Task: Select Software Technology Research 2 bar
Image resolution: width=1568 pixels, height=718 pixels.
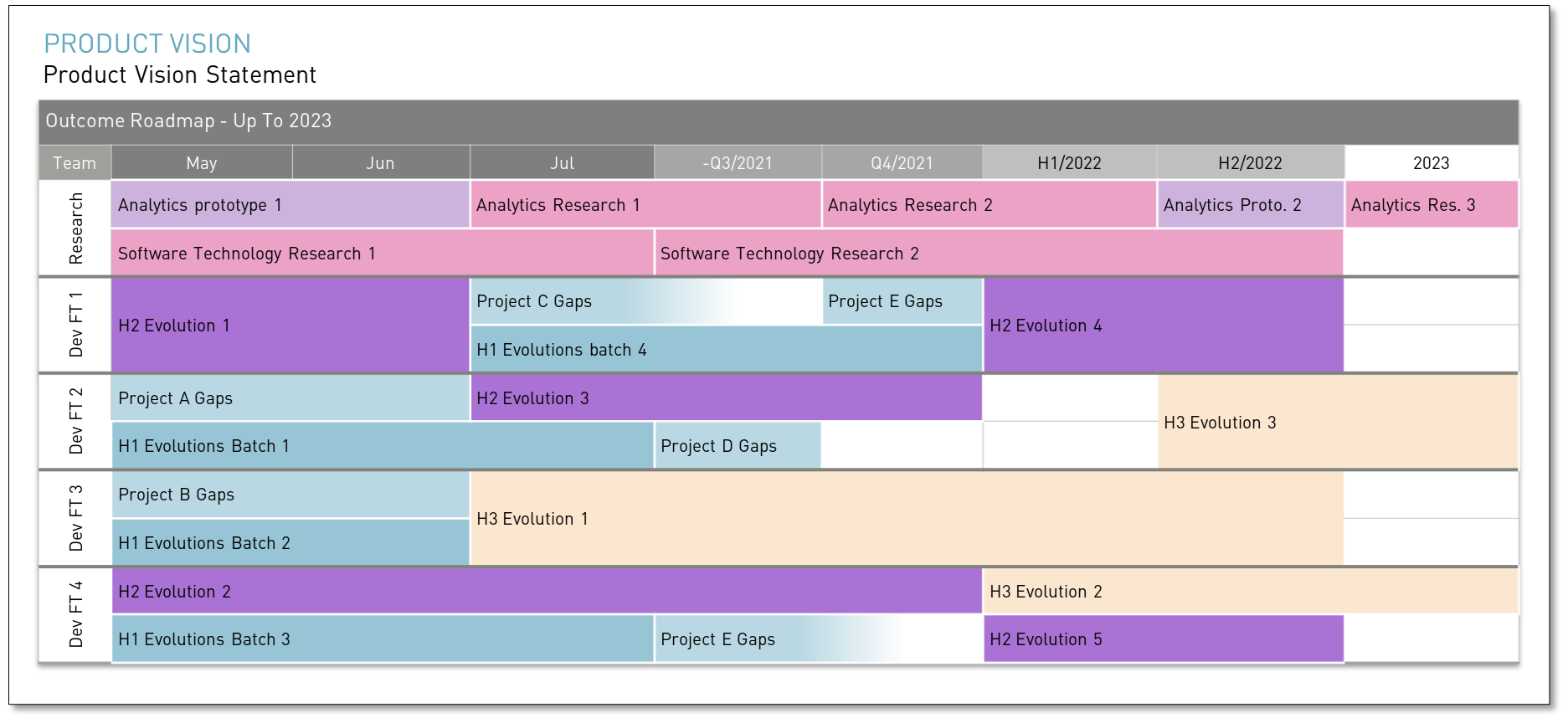Action: pyautogui.click(x=998, y=254)
